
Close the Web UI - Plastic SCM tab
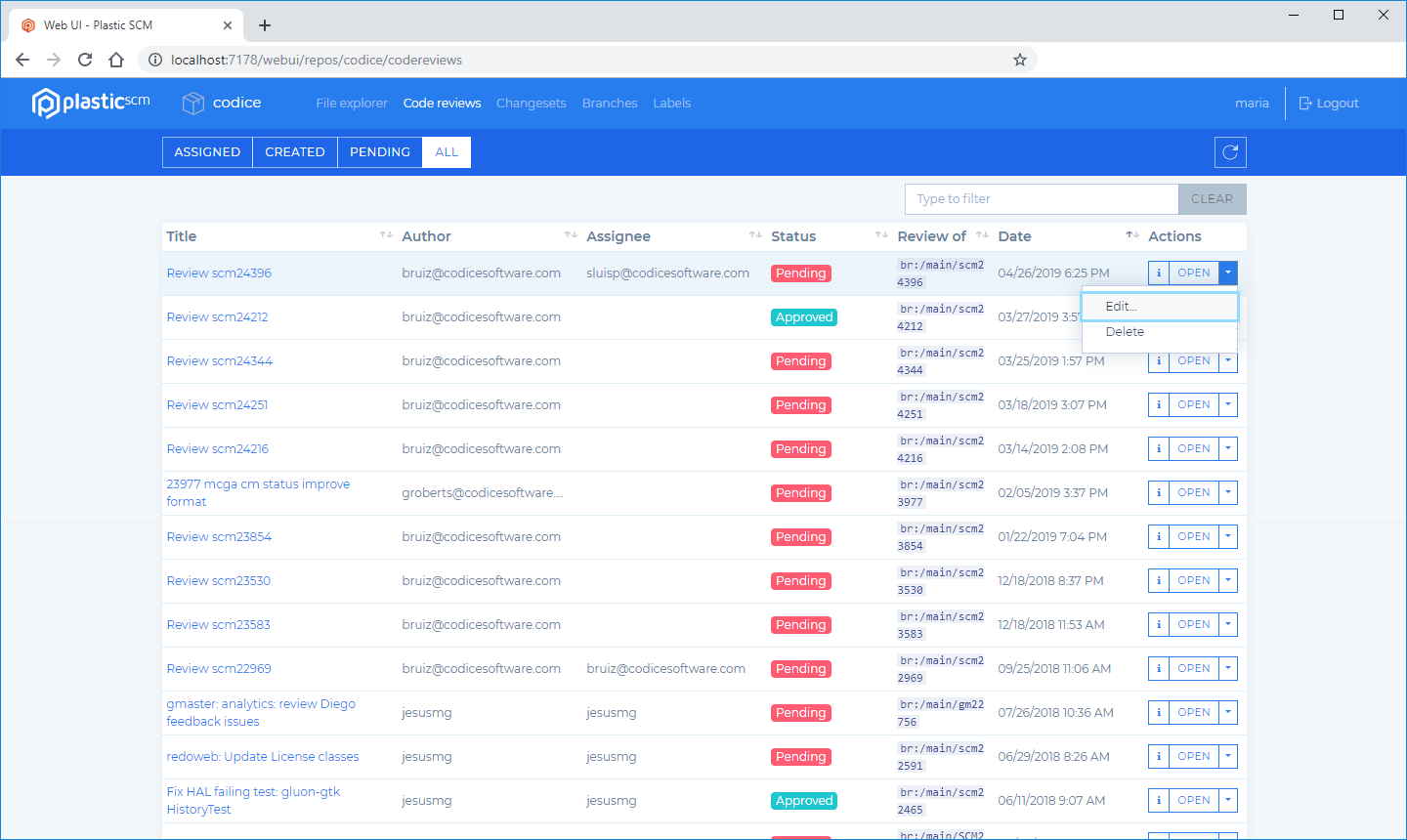[x=228, y=25]
